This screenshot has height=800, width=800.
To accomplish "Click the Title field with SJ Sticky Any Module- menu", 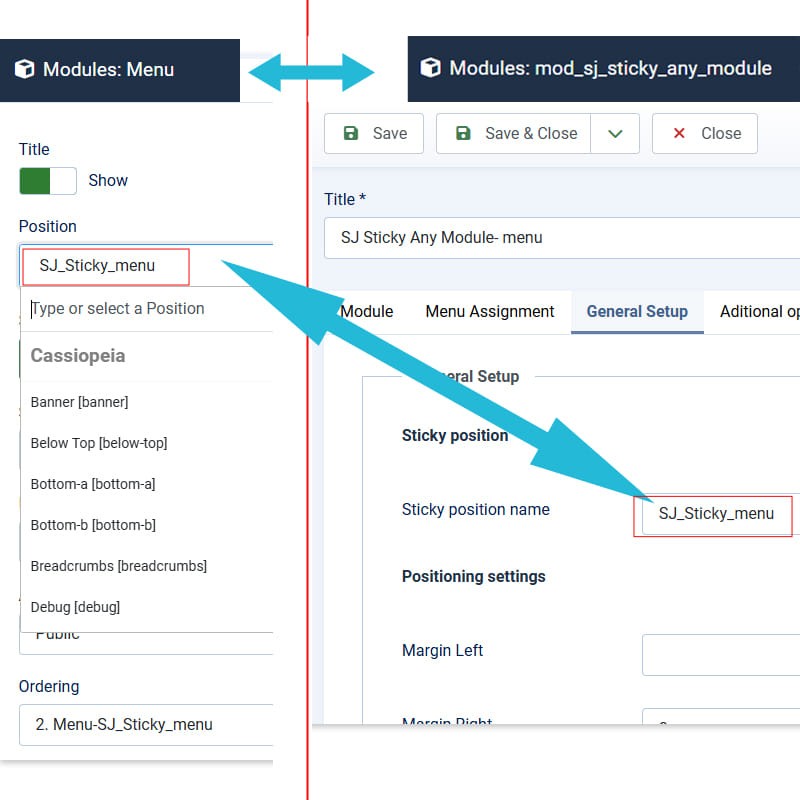I will coord(562,238).
